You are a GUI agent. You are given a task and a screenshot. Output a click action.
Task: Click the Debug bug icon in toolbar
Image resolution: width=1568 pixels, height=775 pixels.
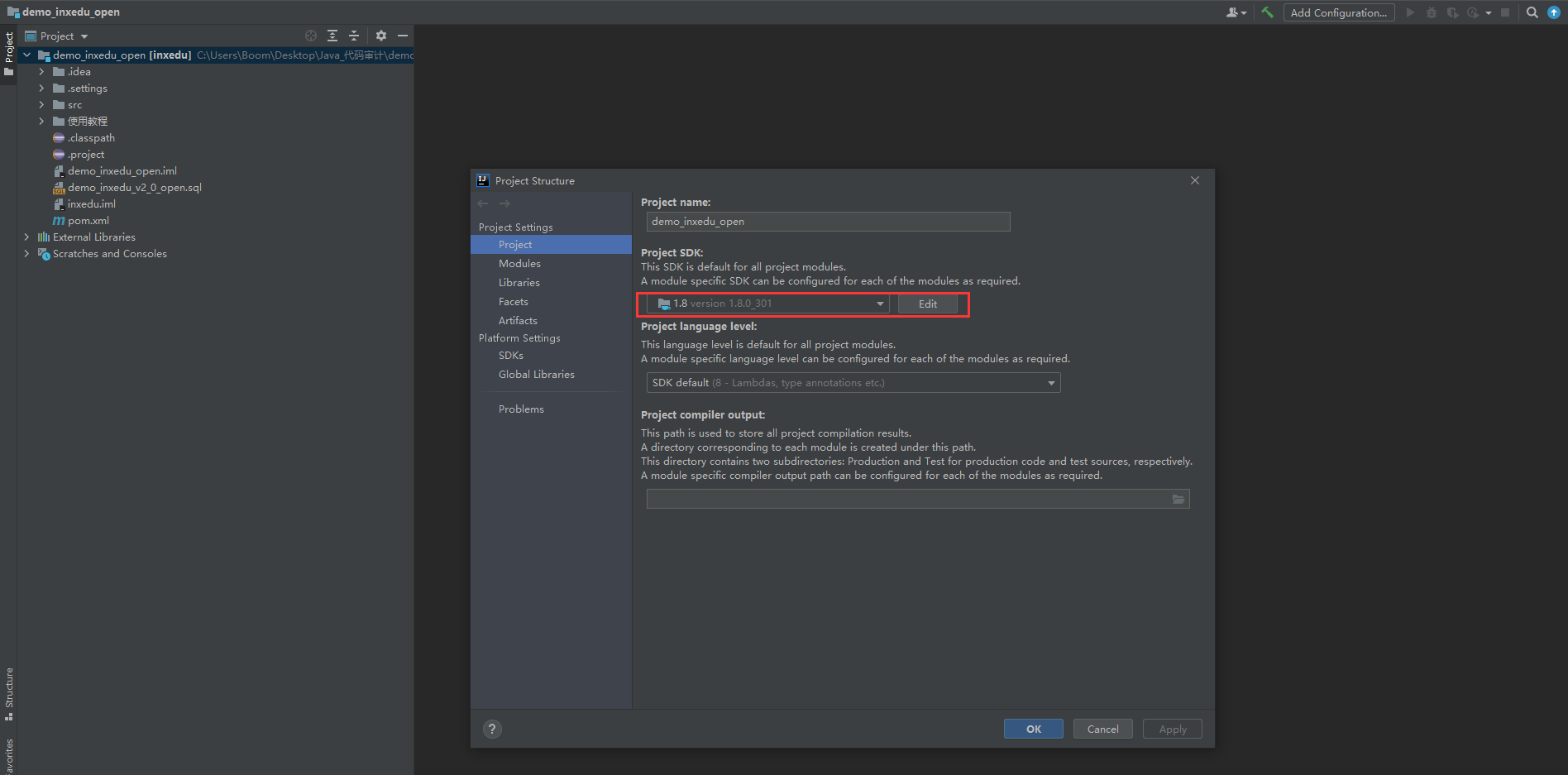1432,12
